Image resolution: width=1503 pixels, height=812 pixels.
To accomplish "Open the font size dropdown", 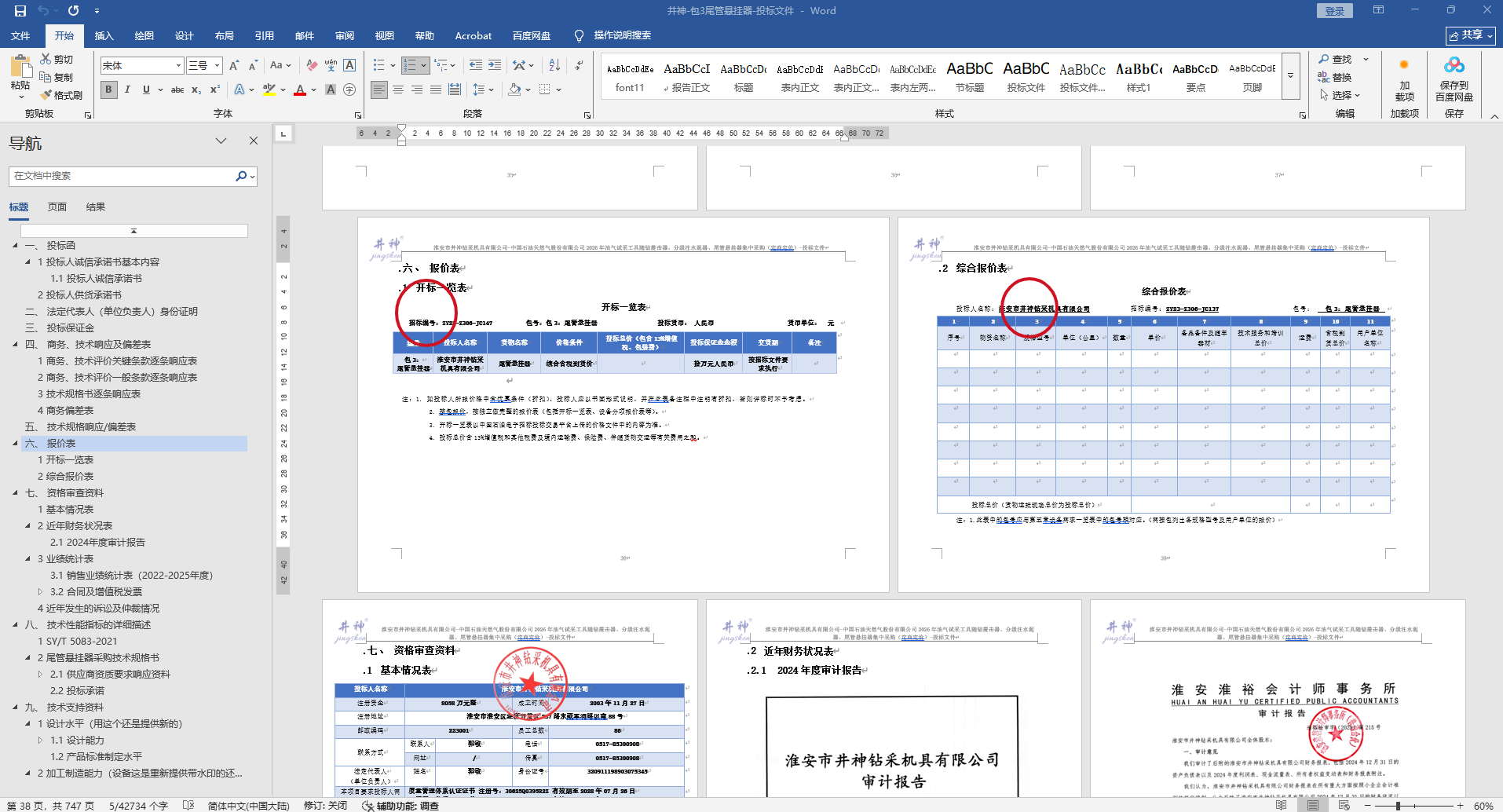I will (218, 66).
